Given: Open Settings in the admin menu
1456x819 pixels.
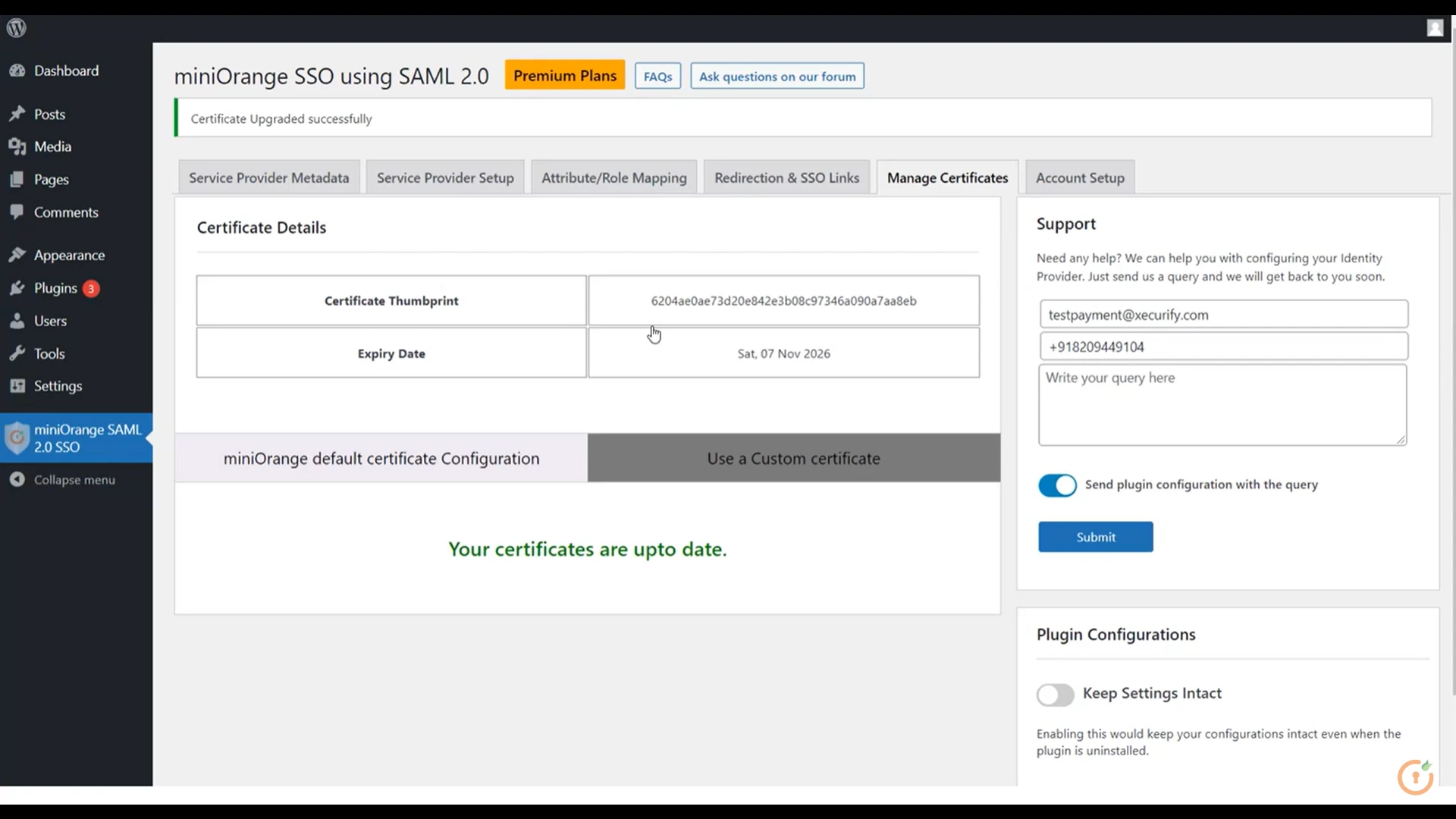Looking at the screenshot, I should click(58, 386).
